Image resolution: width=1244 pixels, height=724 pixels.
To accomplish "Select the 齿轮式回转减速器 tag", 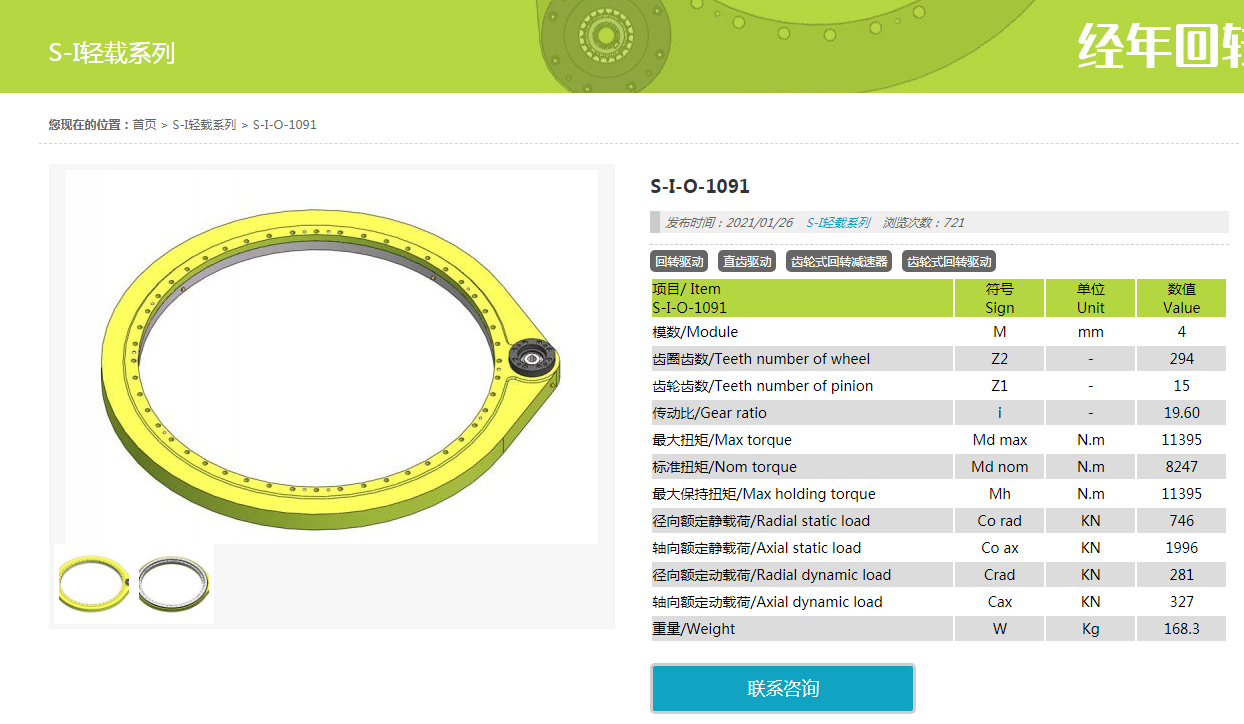I will 839,262.
